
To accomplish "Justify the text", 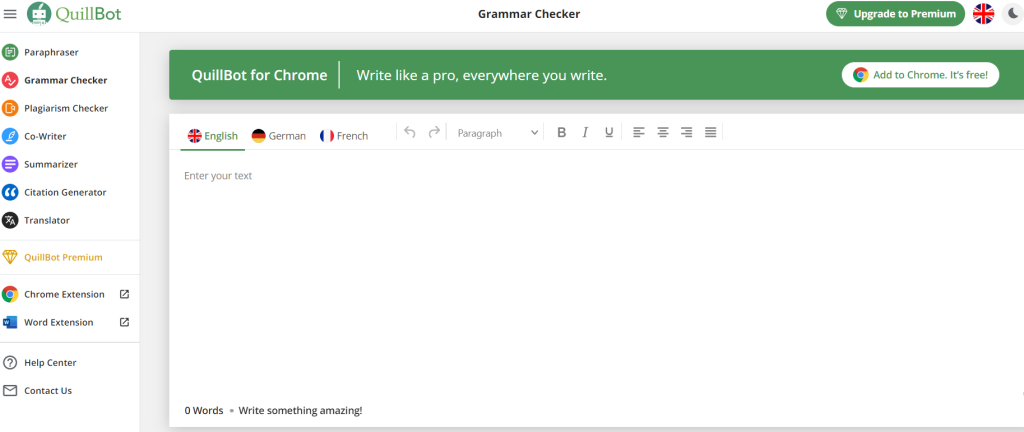I will click(x=711, y=133).
